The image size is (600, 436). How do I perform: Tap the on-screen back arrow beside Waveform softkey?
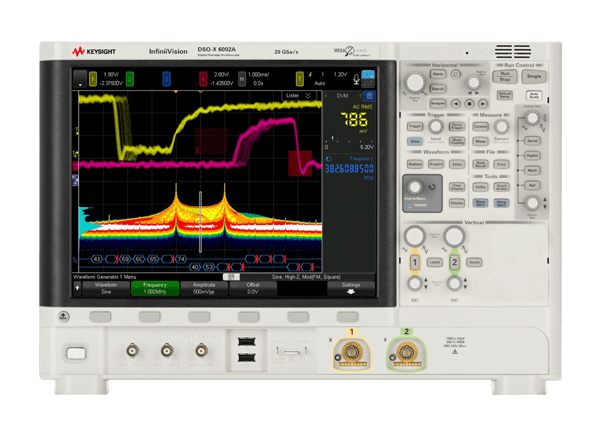pyautogui.click(x=77, y=288)
